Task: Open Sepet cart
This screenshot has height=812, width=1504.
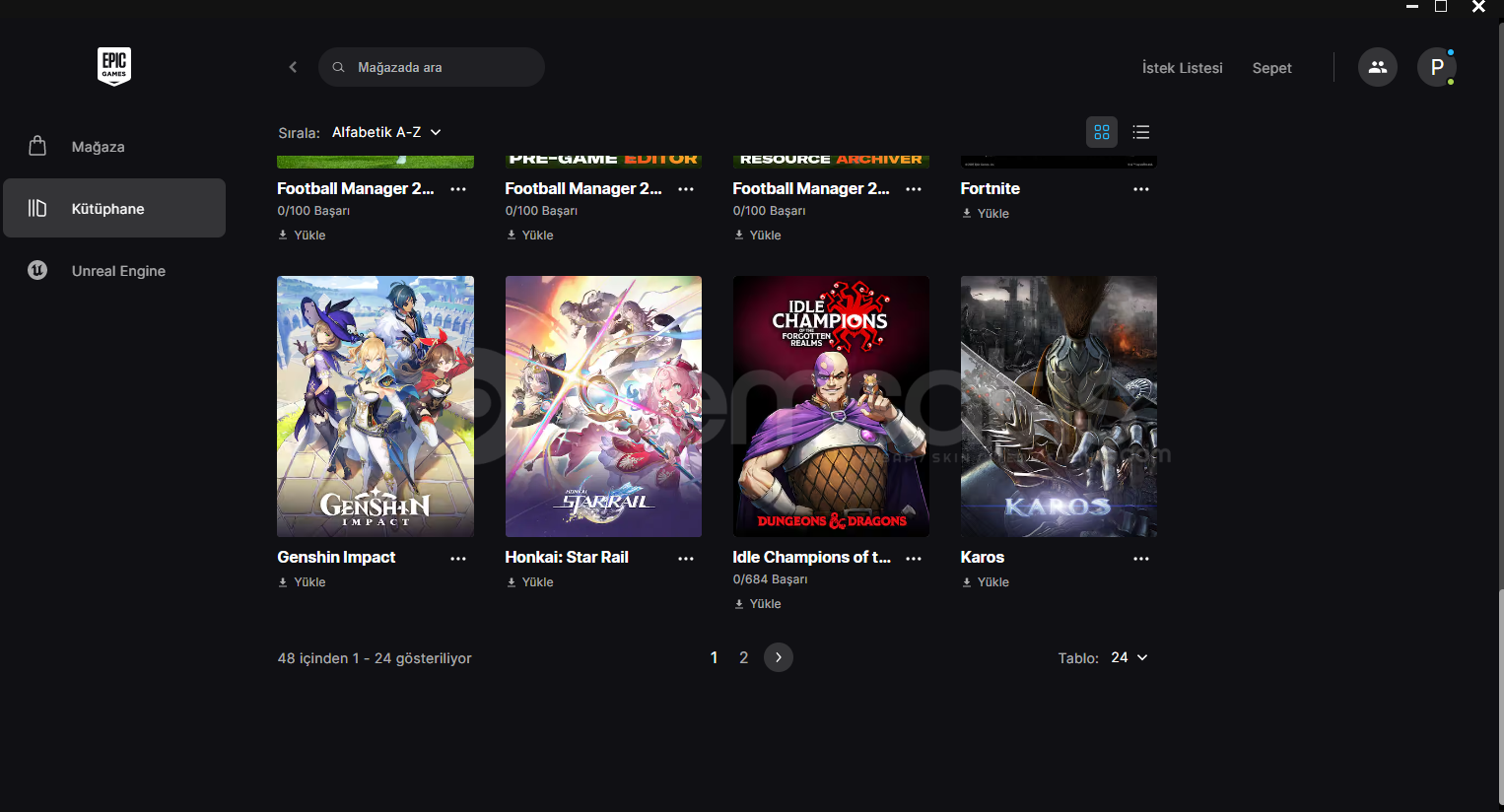Action: 1271,68
